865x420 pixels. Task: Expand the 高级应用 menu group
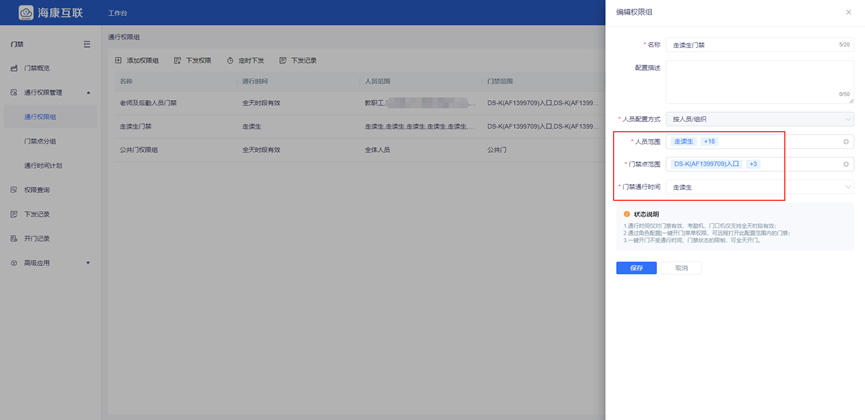point(88,263)
